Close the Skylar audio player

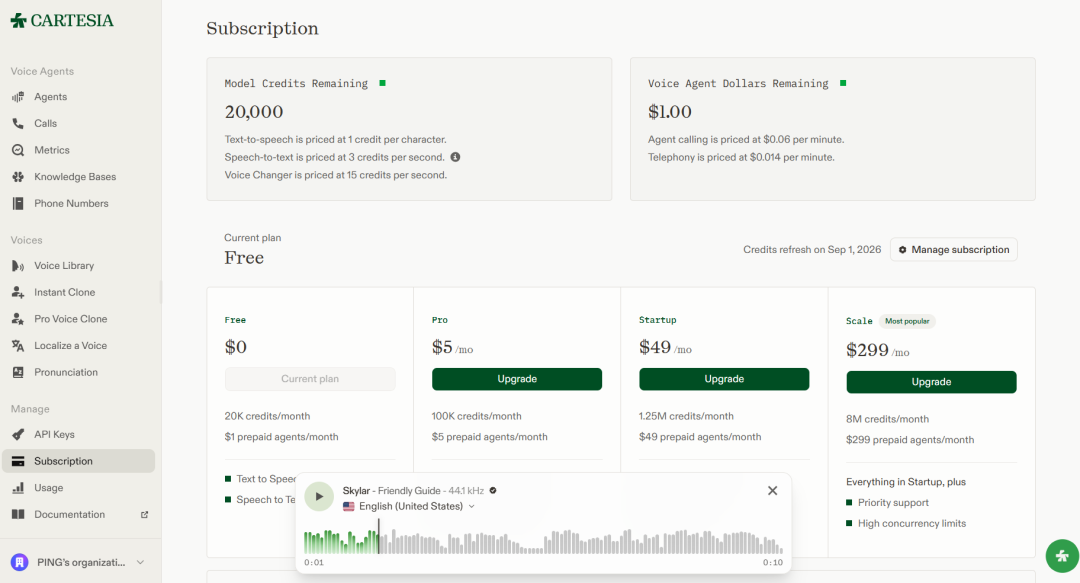[773, 491]
